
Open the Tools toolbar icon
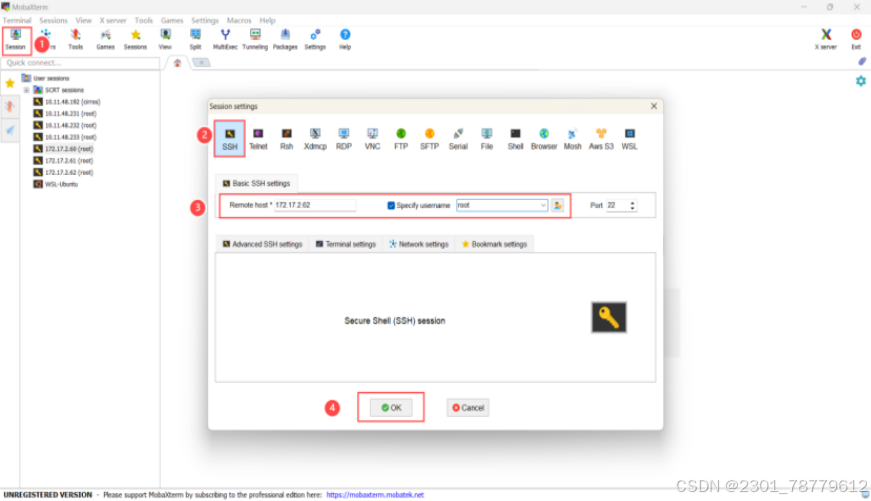point(76,40)
